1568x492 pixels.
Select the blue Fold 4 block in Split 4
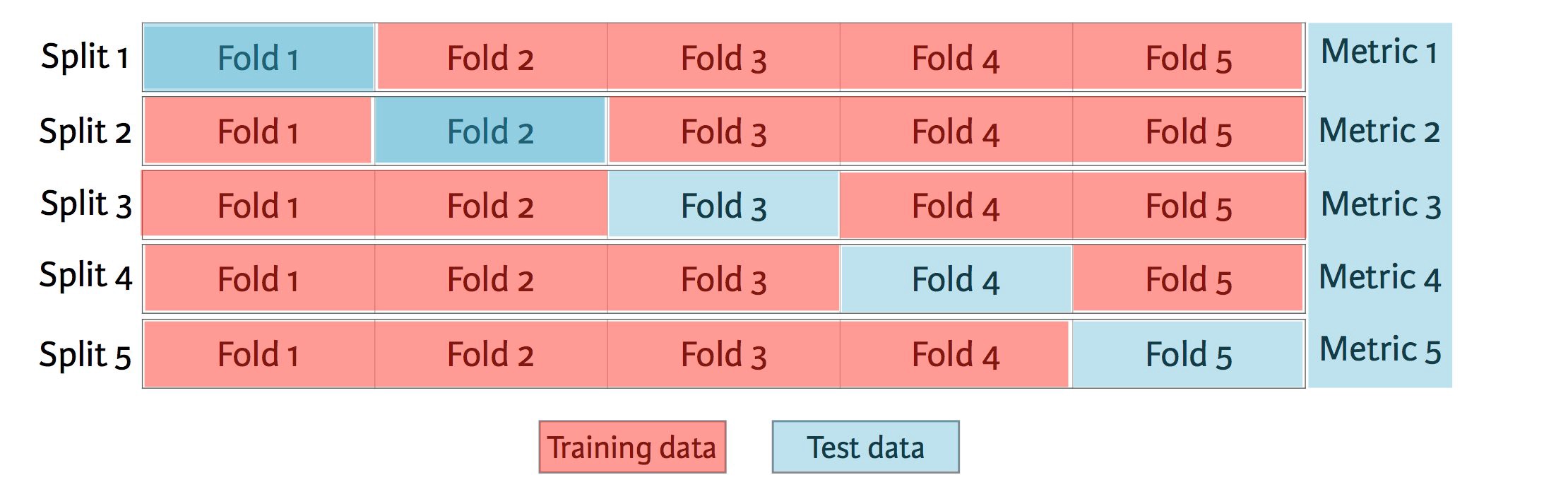point(956,279)
